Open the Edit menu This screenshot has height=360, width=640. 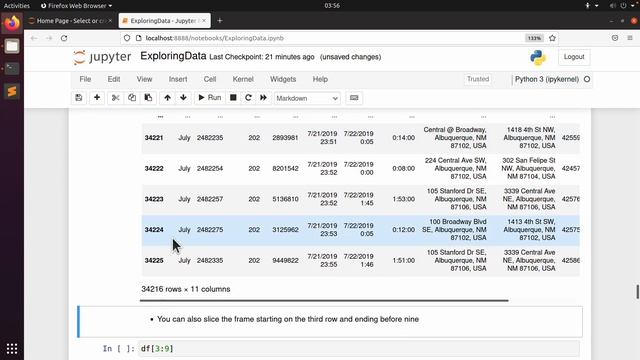114,79
